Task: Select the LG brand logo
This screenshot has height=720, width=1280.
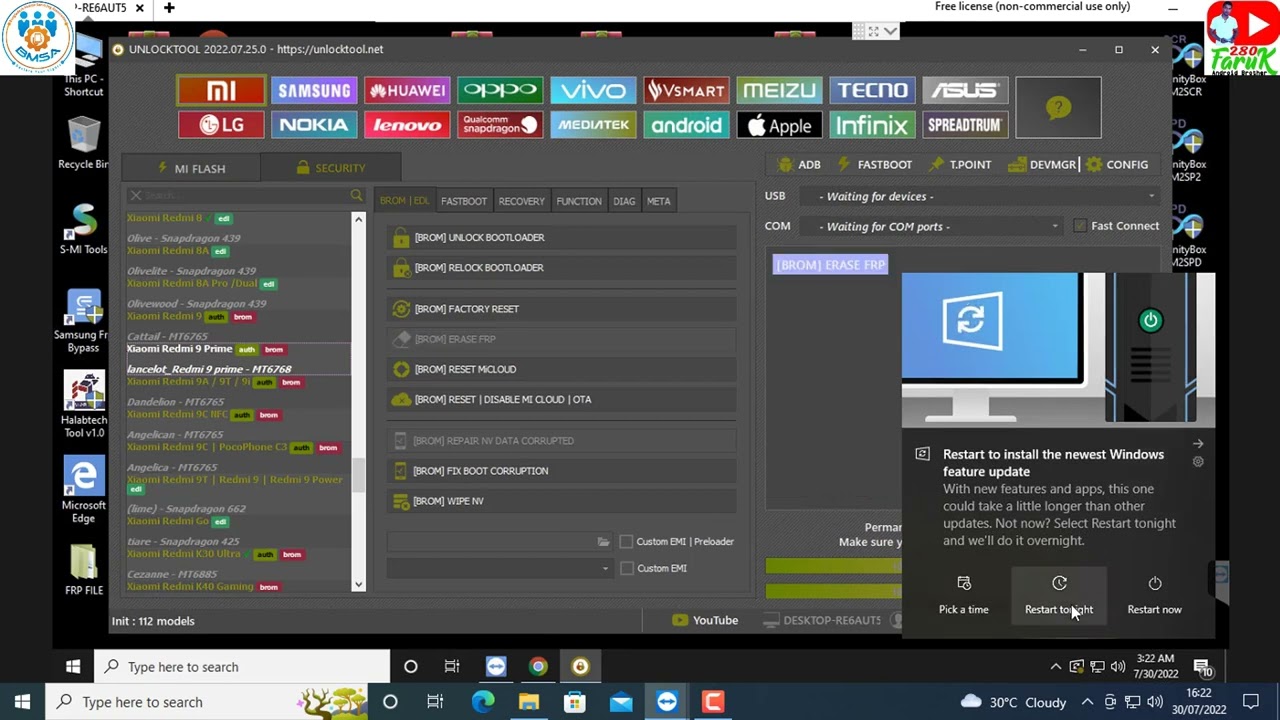Action: pyautogui.click(x=221, y=125)
